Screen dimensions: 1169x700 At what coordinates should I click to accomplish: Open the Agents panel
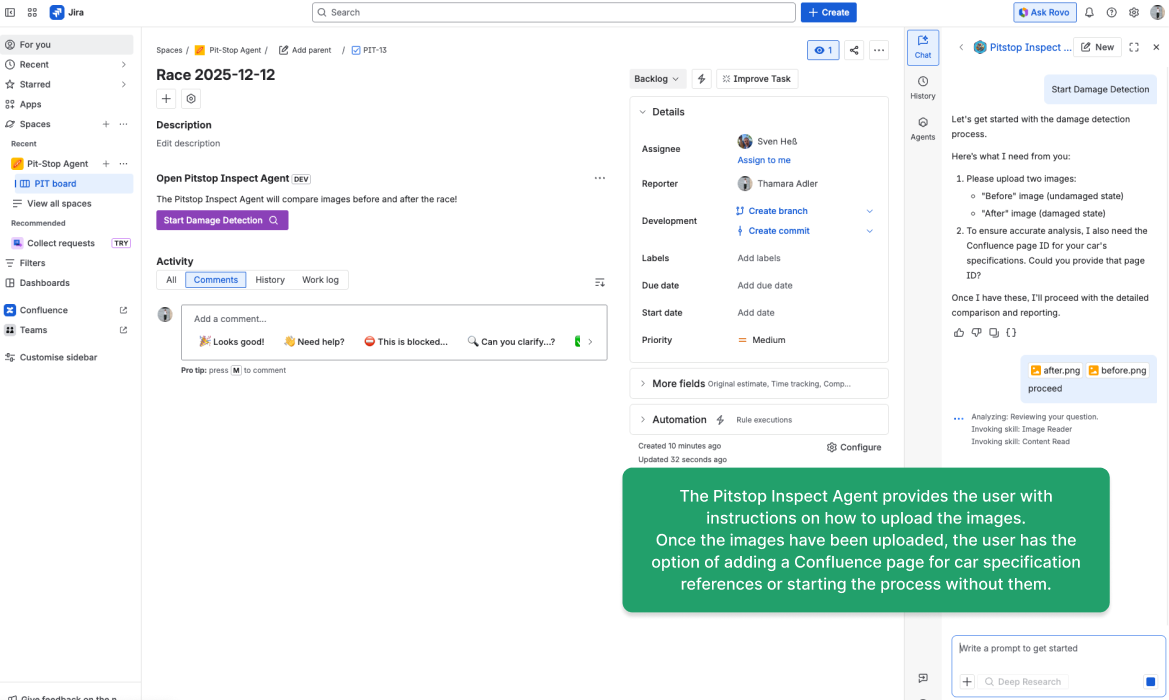point(923,129)
